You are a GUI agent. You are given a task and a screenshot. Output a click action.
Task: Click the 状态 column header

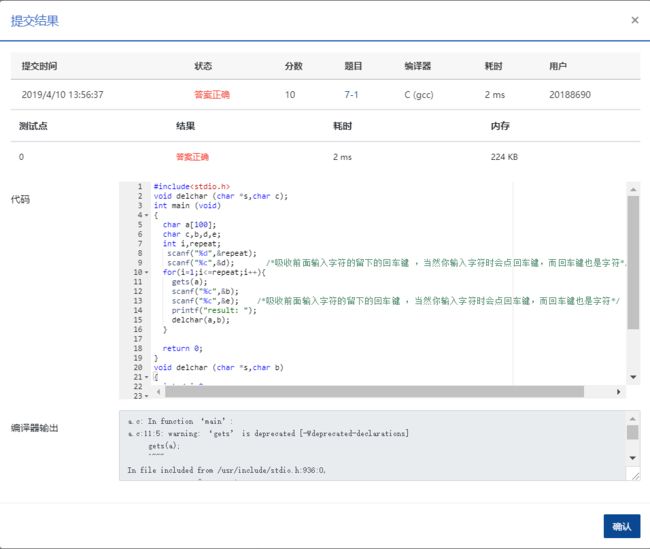tap(203, 66)
